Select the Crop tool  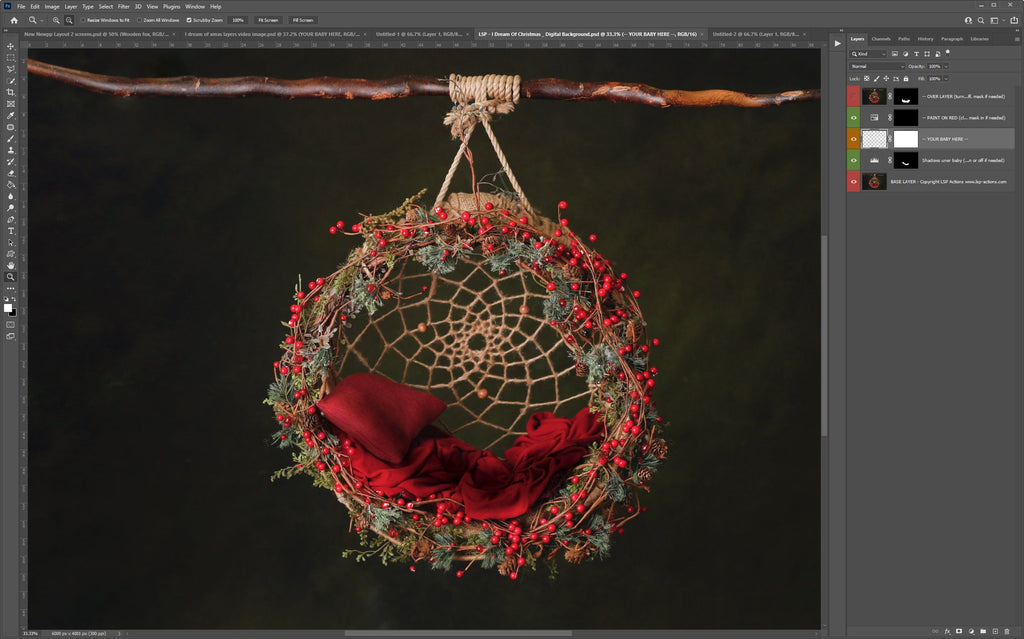click(x=11, y=92)
